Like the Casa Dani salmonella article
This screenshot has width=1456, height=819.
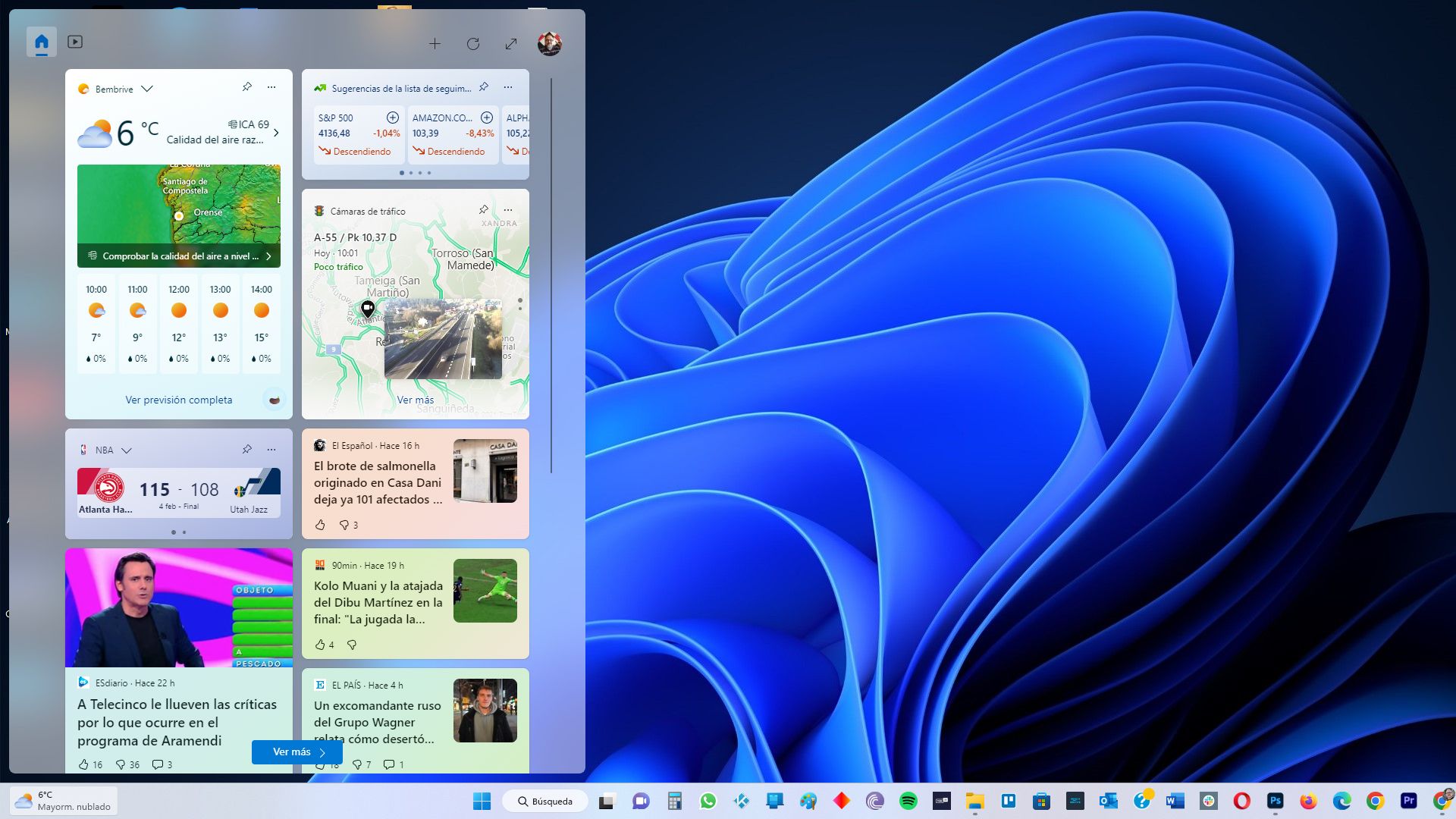[x=322, y=524]
